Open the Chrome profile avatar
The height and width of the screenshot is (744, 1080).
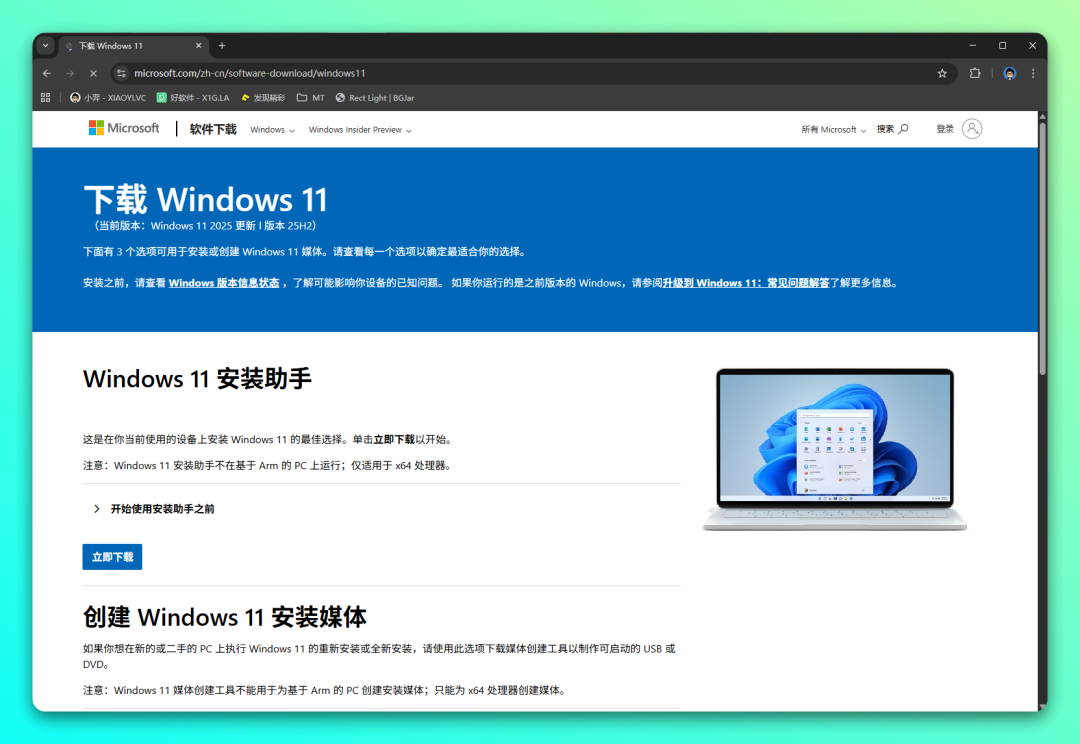tap(1009, 73)
